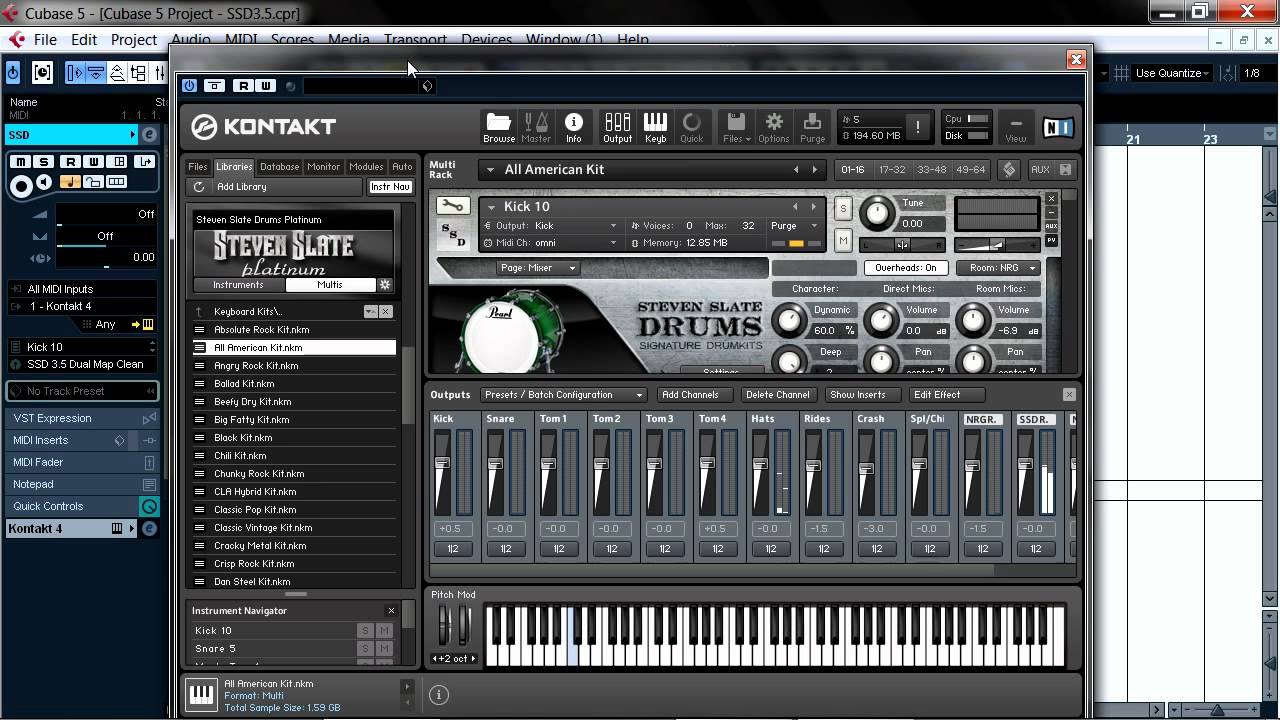Toggle the AUX rack button
Viewport: 1280px width, 720px height.
[x=1040, y=170]
